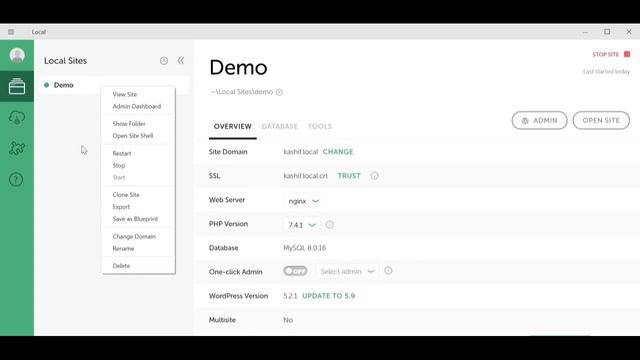
Task: Click the SSL info icon
Action: pos(374,176)
